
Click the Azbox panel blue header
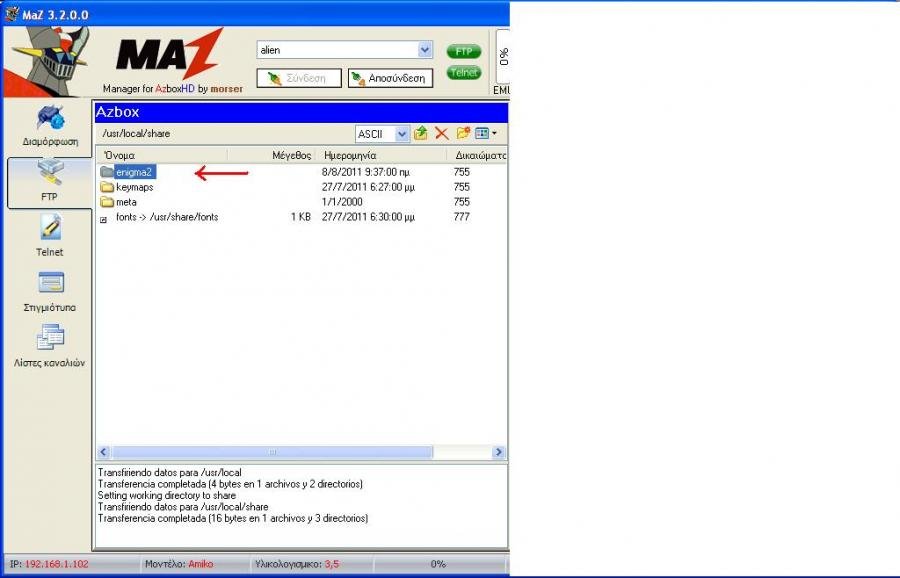tap(301, 112)
